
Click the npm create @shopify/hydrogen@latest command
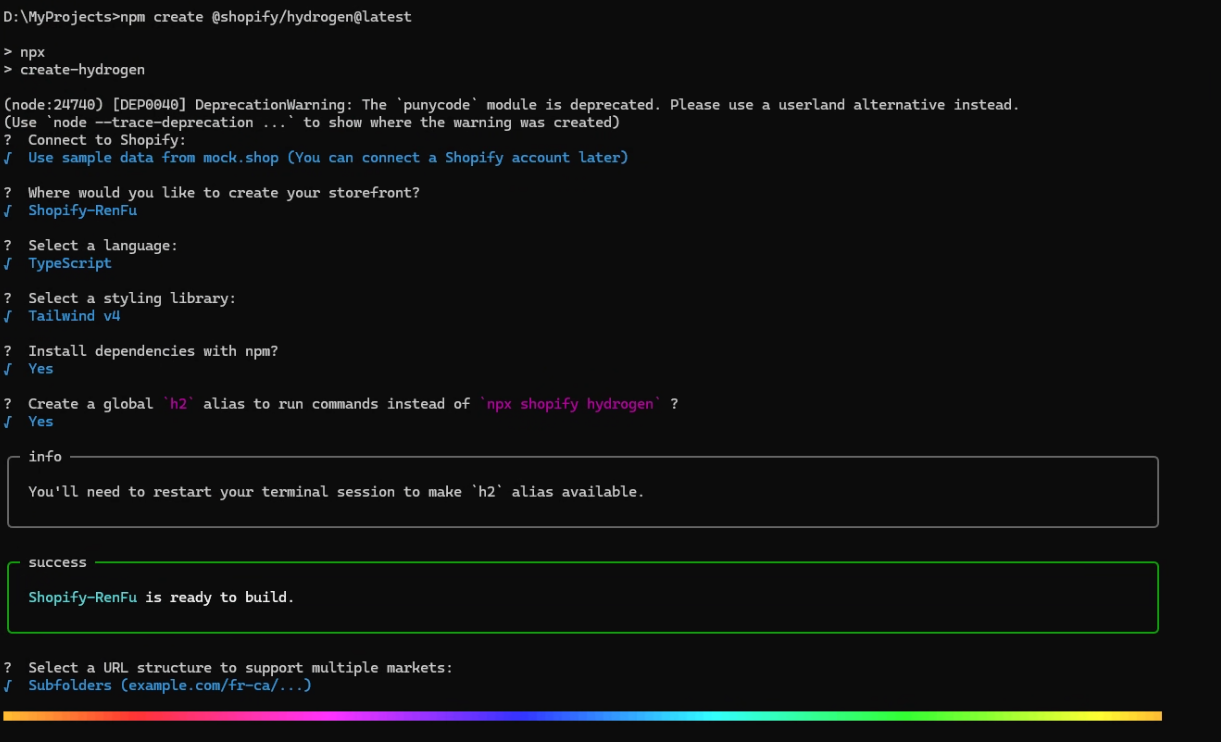point(265,17)
